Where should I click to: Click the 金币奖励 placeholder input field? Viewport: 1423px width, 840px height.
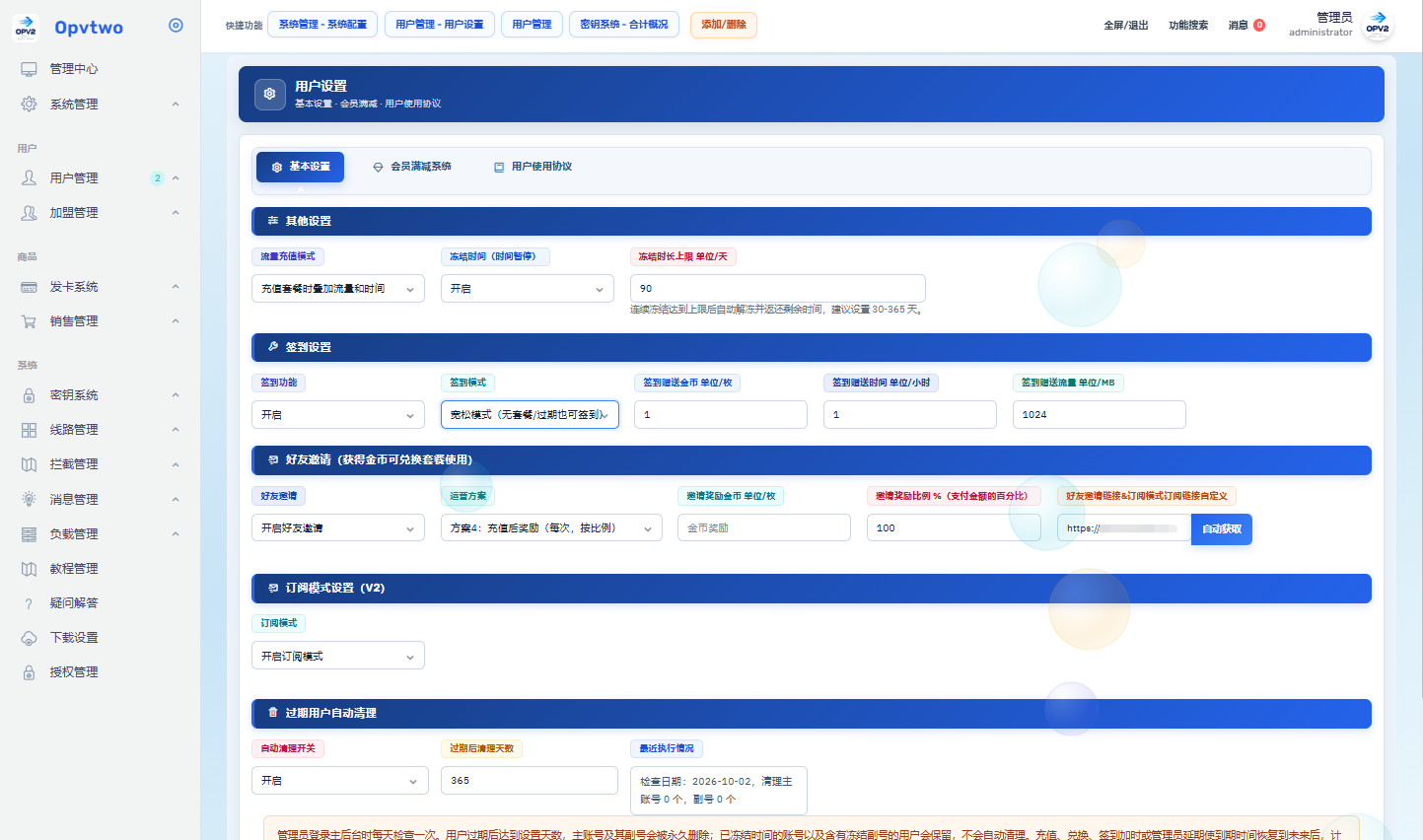[x=764, y=528]
